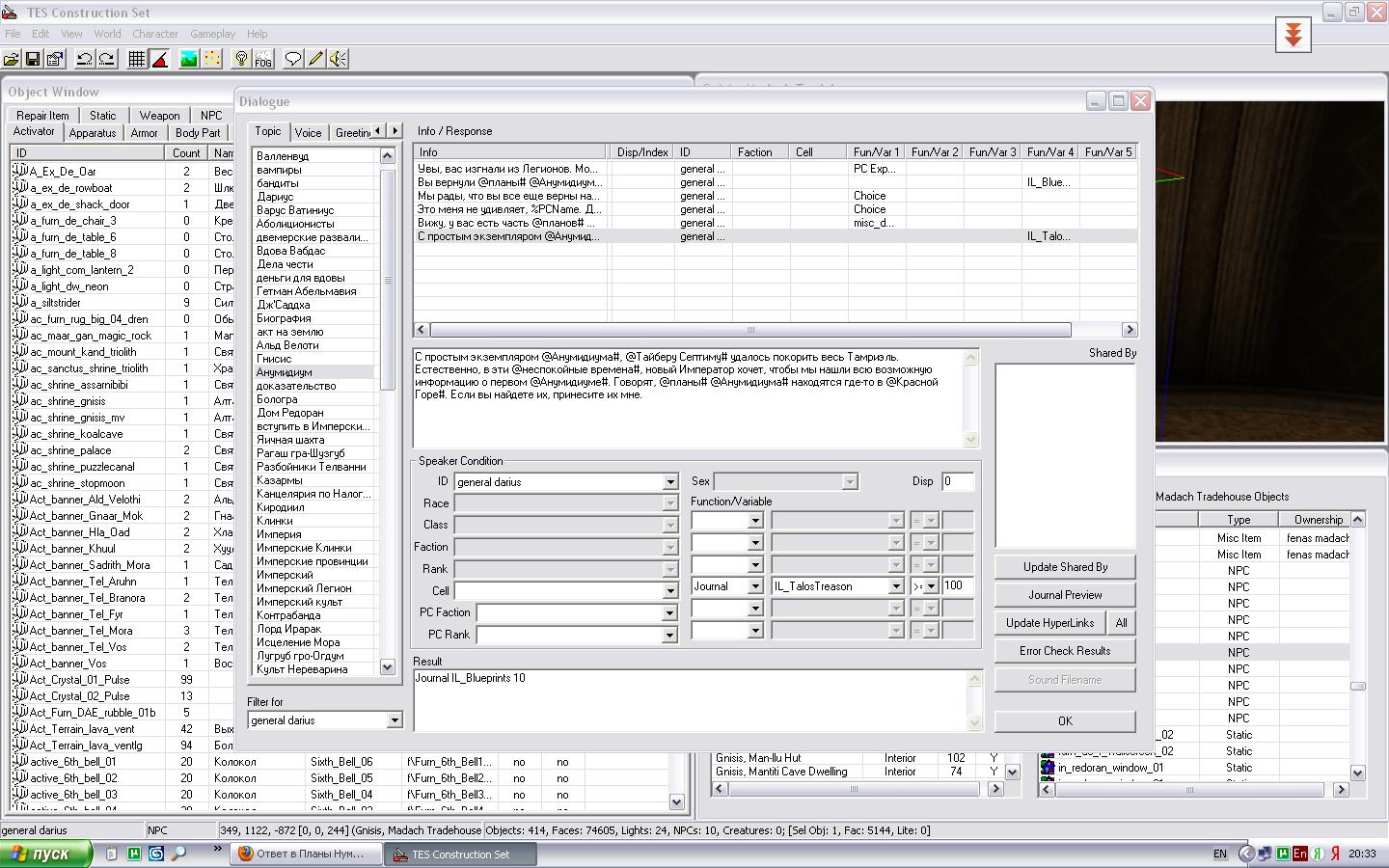Toggle the landscape editing icon
Screen dimensions: 1389x868
point(189,59)
